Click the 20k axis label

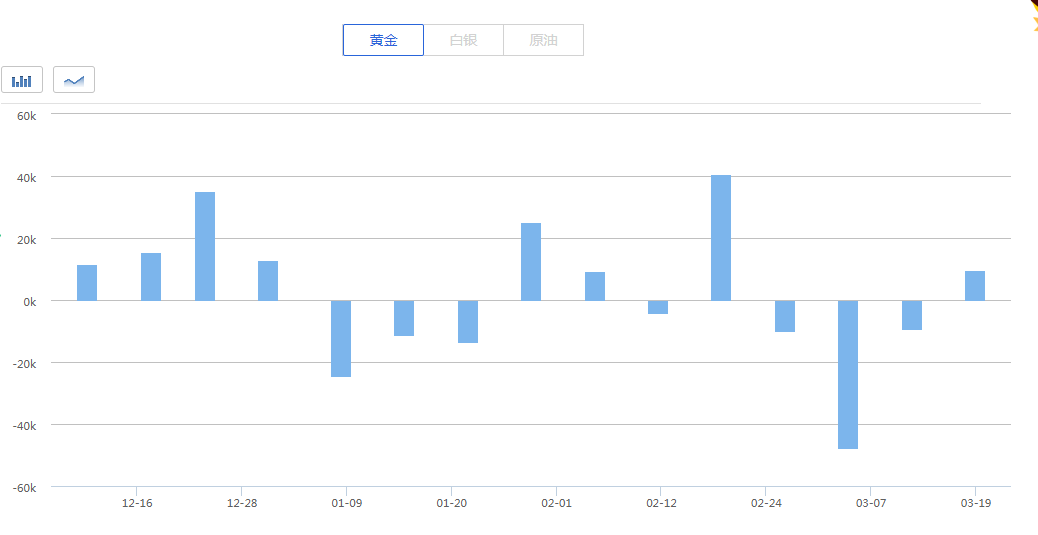click(26, 240)
